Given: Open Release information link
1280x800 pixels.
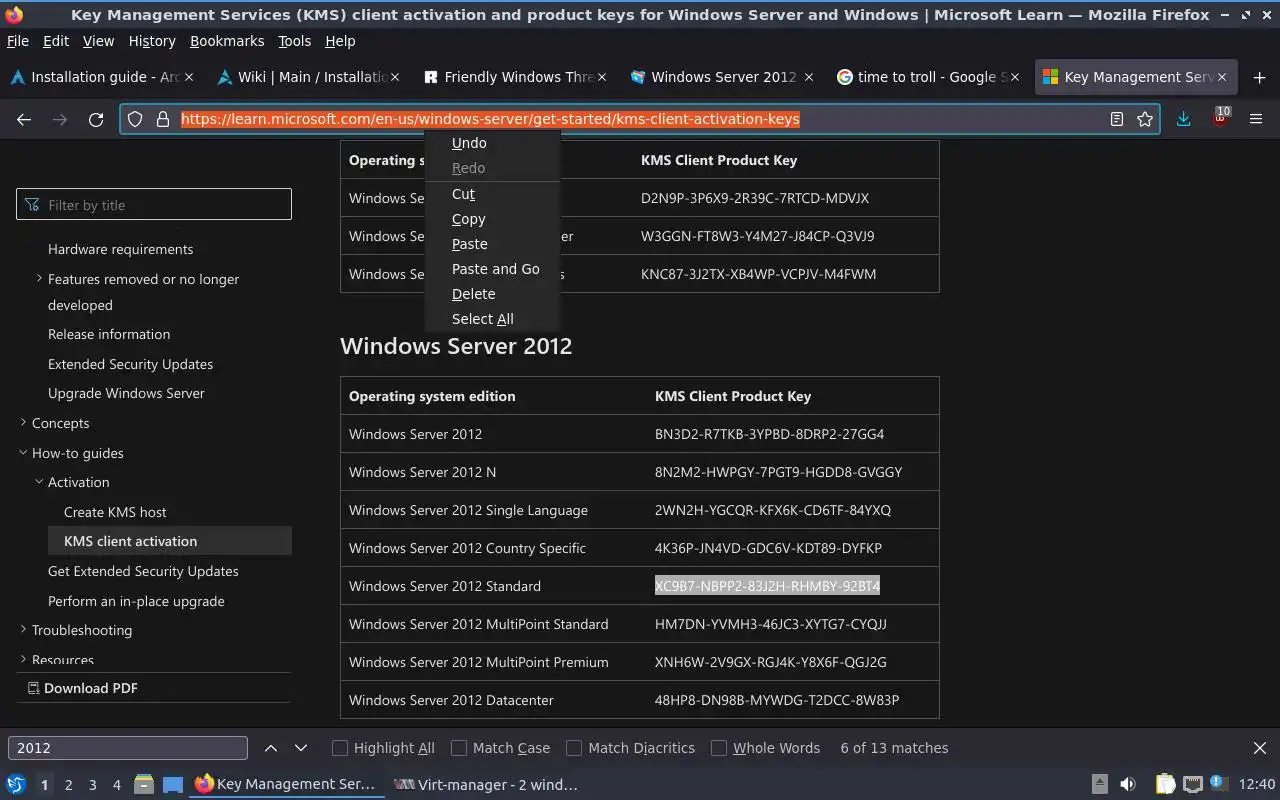Looking at the screenshot, I should coord(109,334).
